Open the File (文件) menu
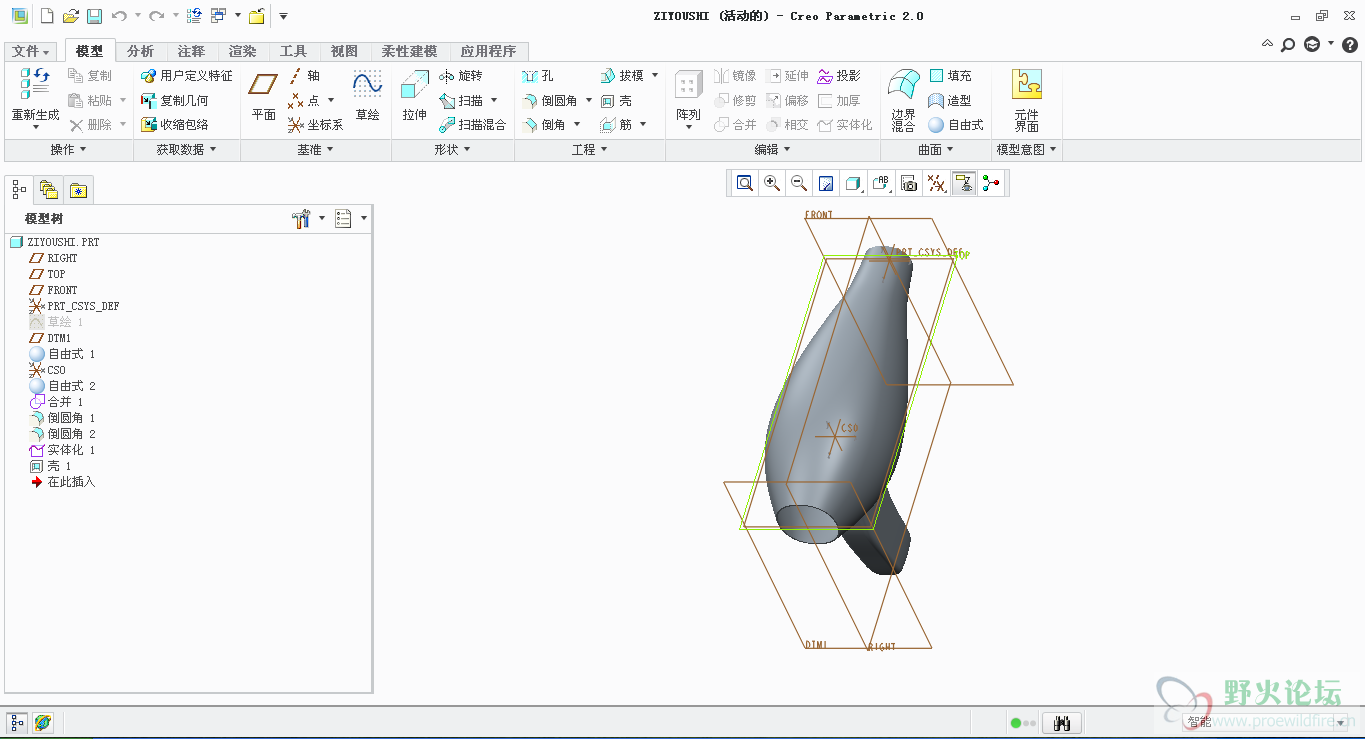Image resolution: width=1365 pixels, height=739 pixels. coord(32,51)
